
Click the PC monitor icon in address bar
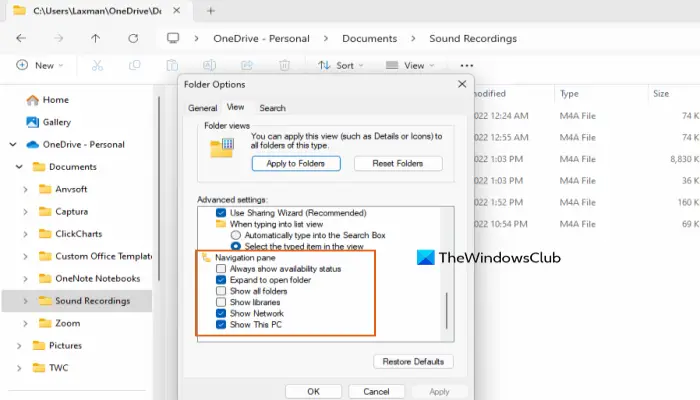coord(173,38)
